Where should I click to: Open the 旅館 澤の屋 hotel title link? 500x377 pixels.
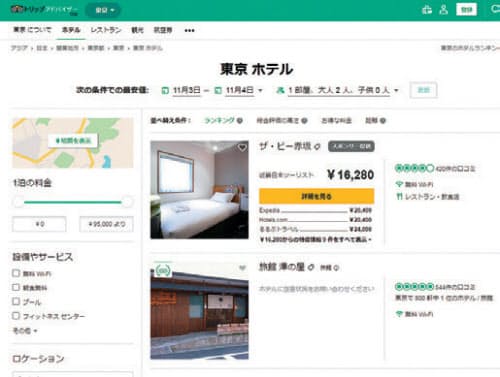[x=282, y=267]
